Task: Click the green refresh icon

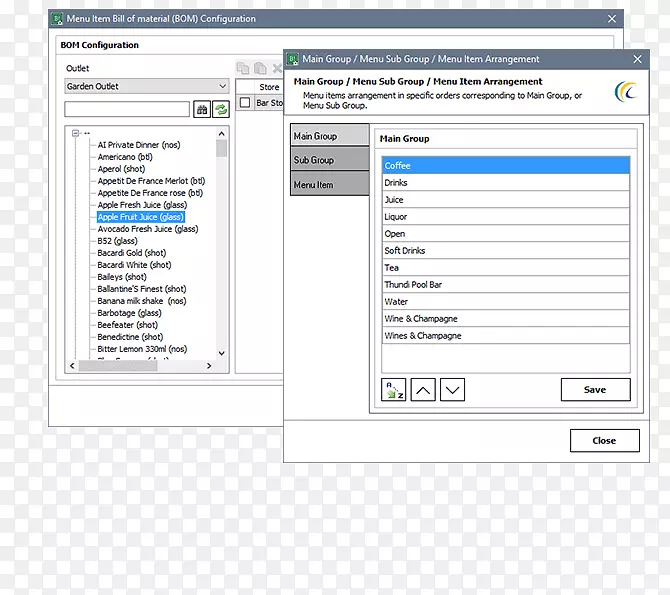Action: coord(220,109)
